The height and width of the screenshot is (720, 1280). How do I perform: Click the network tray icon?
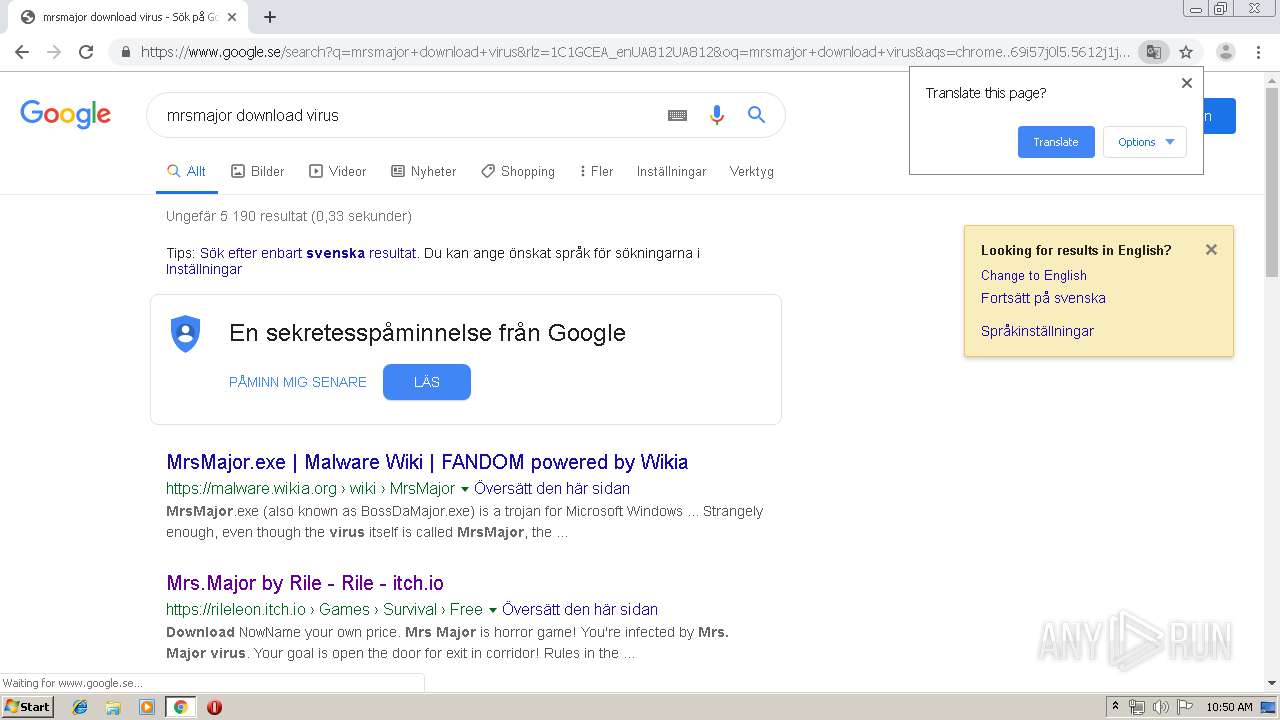pos(1137,707)
